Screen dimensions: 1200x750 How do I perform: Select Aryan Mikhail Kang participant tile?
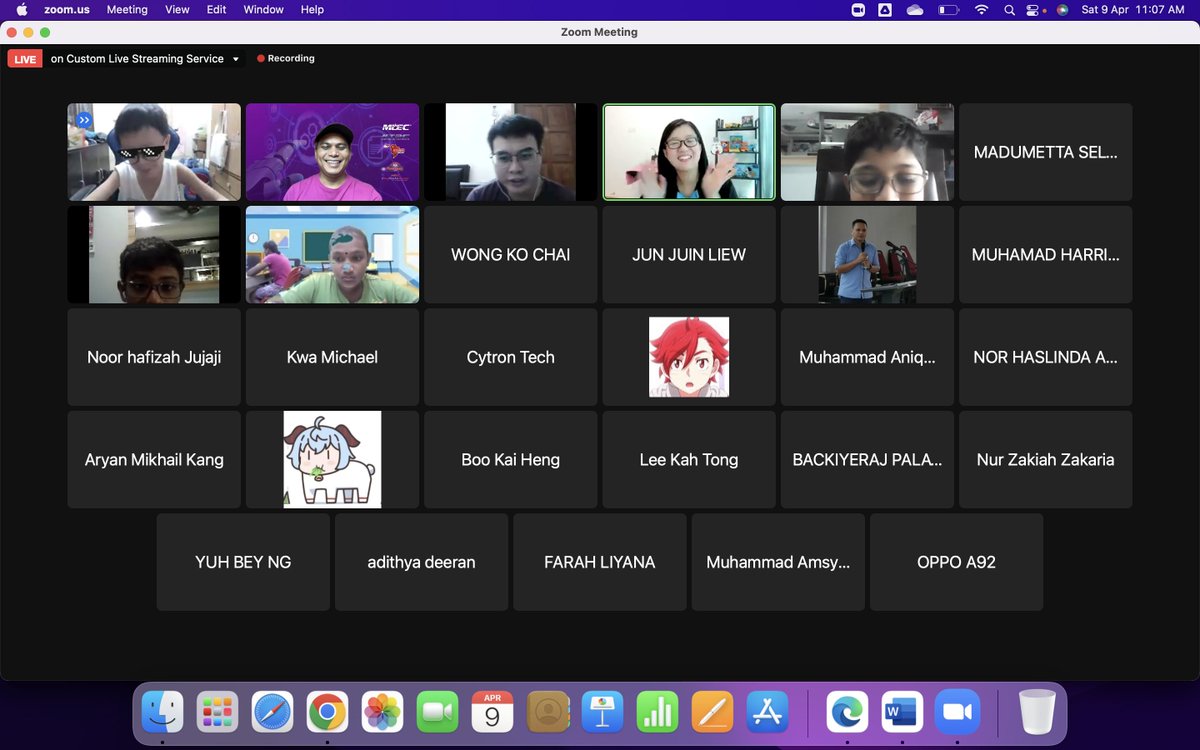[x=154, y=460]
